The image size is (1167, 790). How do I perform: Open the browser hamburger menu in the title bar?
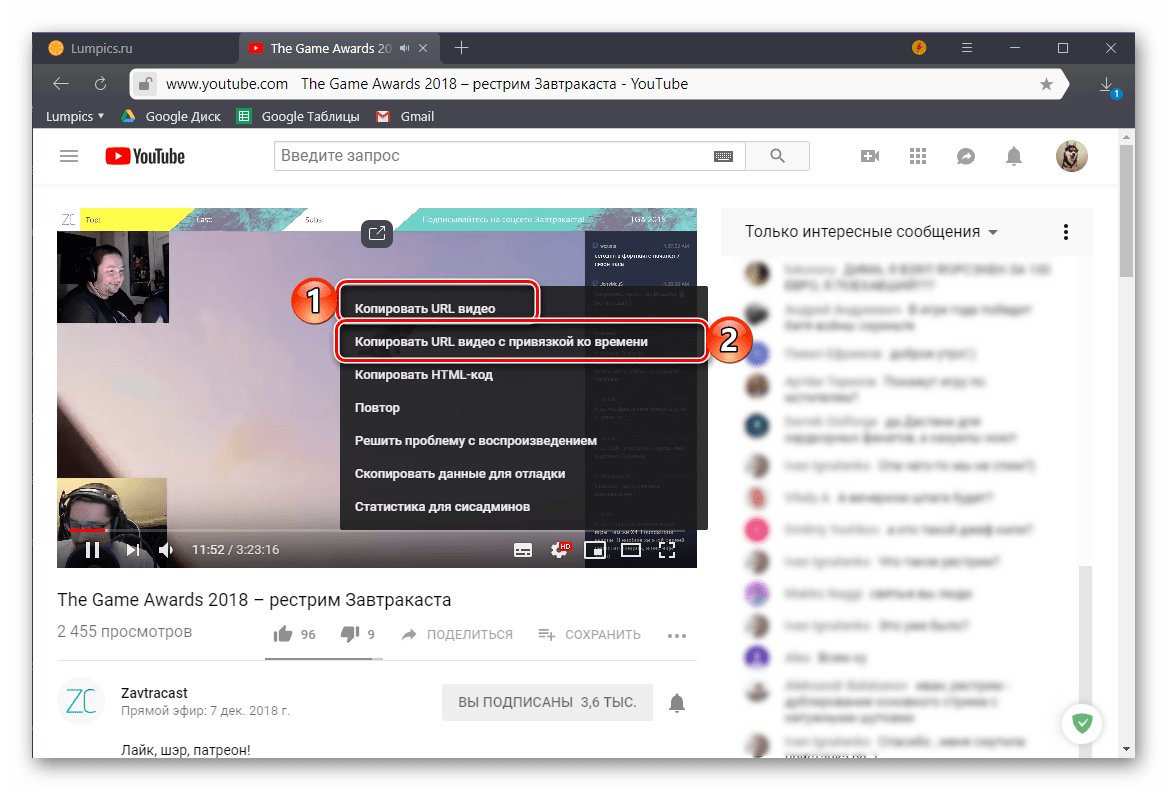tap(967, 48)
